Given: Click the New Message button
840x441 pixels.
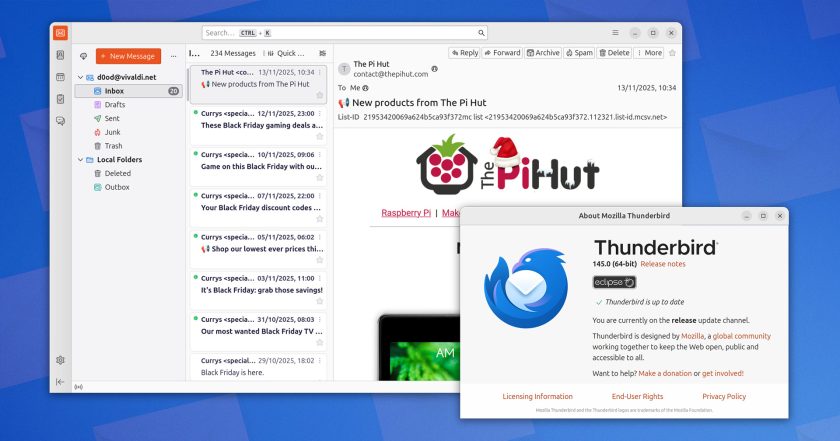Looking at the screenshot, I should [128, 56].
